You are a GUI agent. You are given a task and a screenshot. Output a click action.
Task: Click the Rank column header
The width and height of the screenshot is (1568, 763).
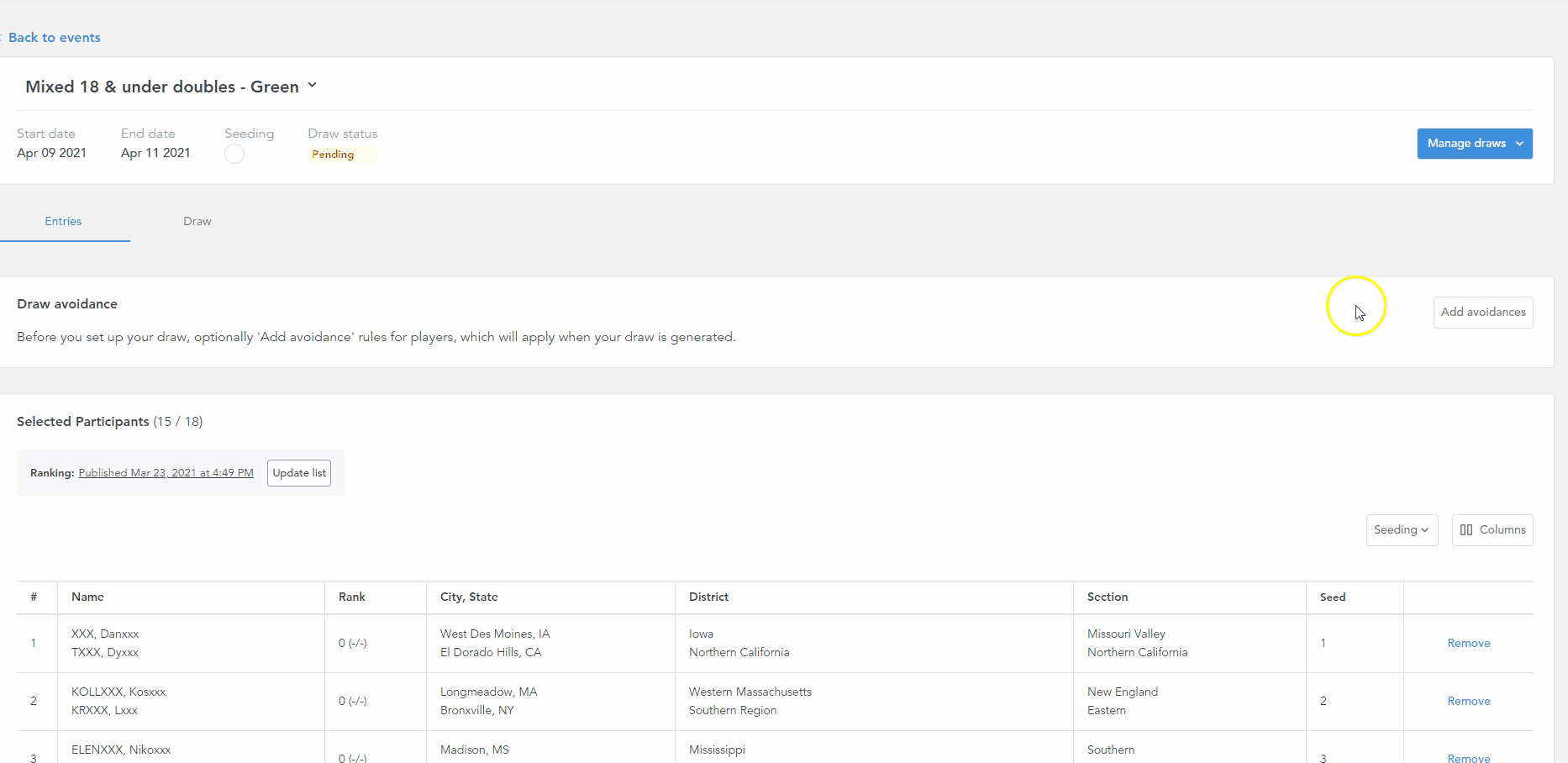(351, 597)
